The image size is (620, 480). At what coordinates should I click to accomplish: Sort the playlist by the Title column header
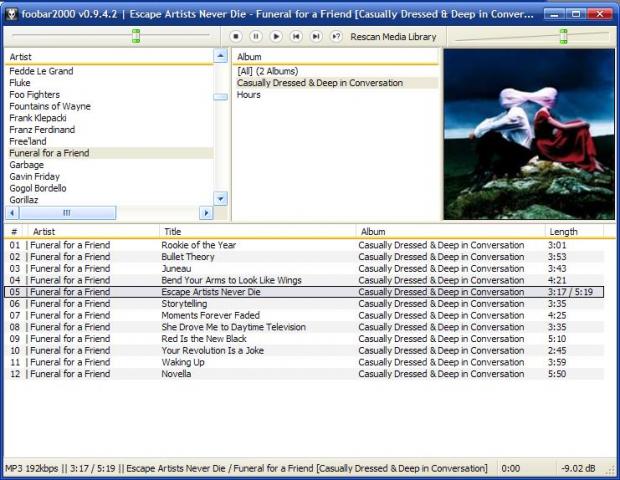click(x=257, y=232)
